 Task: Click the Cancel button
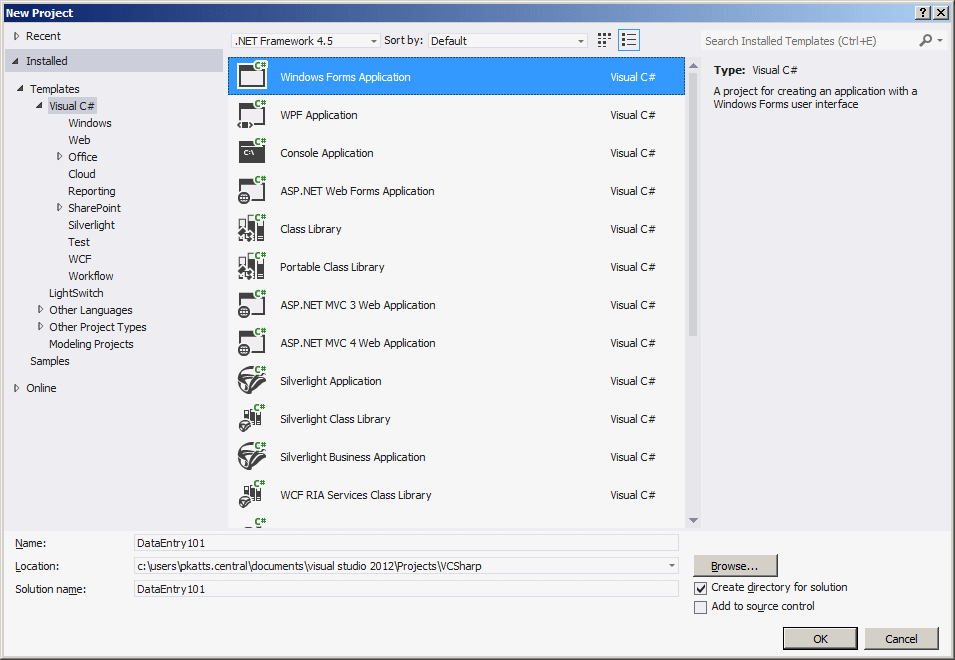point(901,639)
